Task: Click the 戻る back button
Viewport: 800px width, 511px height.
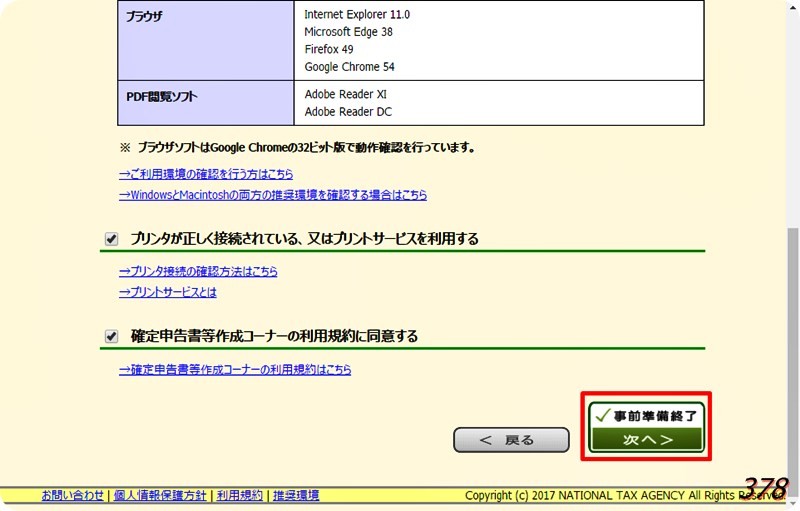Action: (511, 440)
